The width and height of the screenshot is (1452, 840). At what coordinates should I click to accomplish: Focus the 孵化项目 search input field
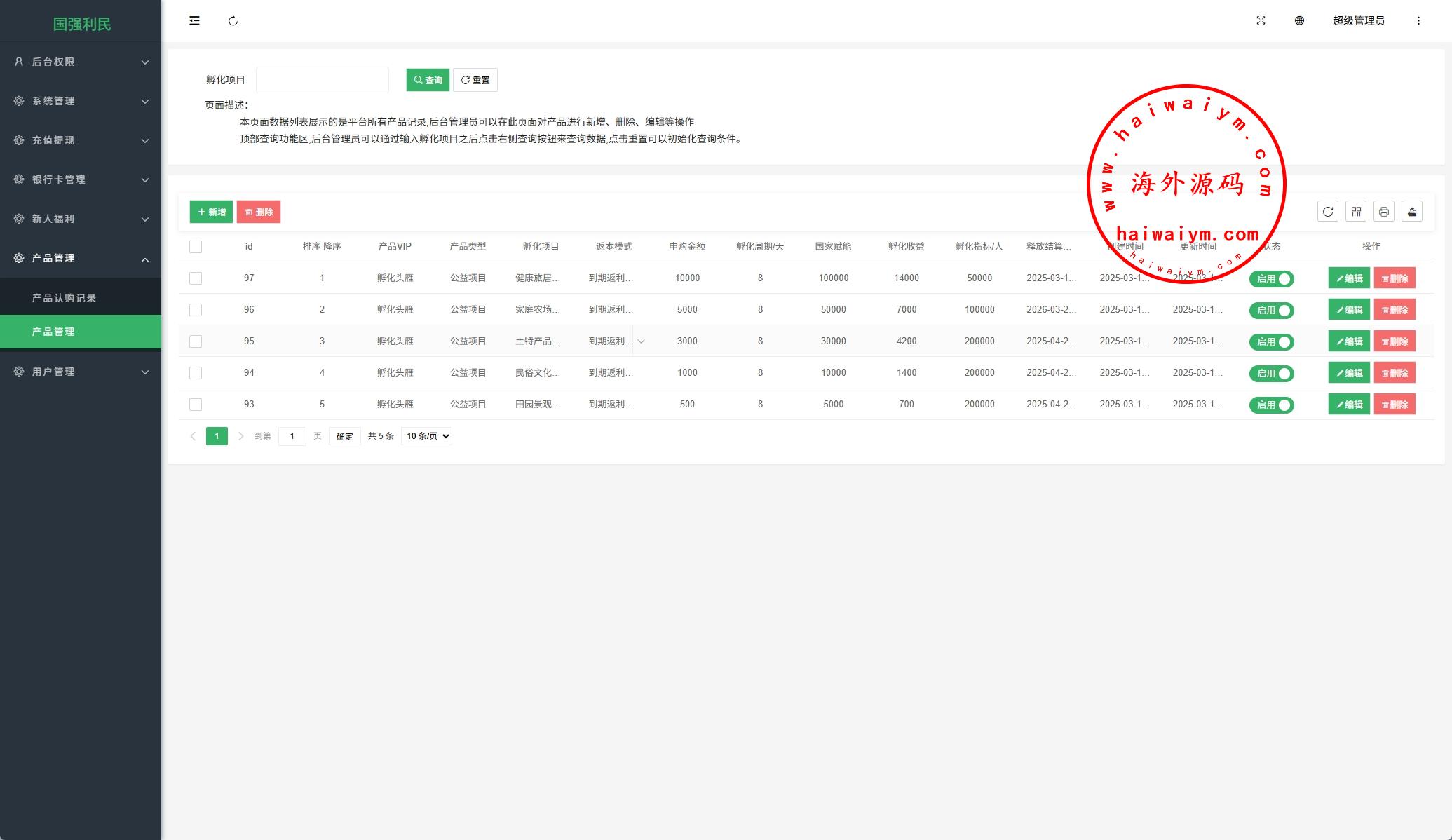pos(322,80)
